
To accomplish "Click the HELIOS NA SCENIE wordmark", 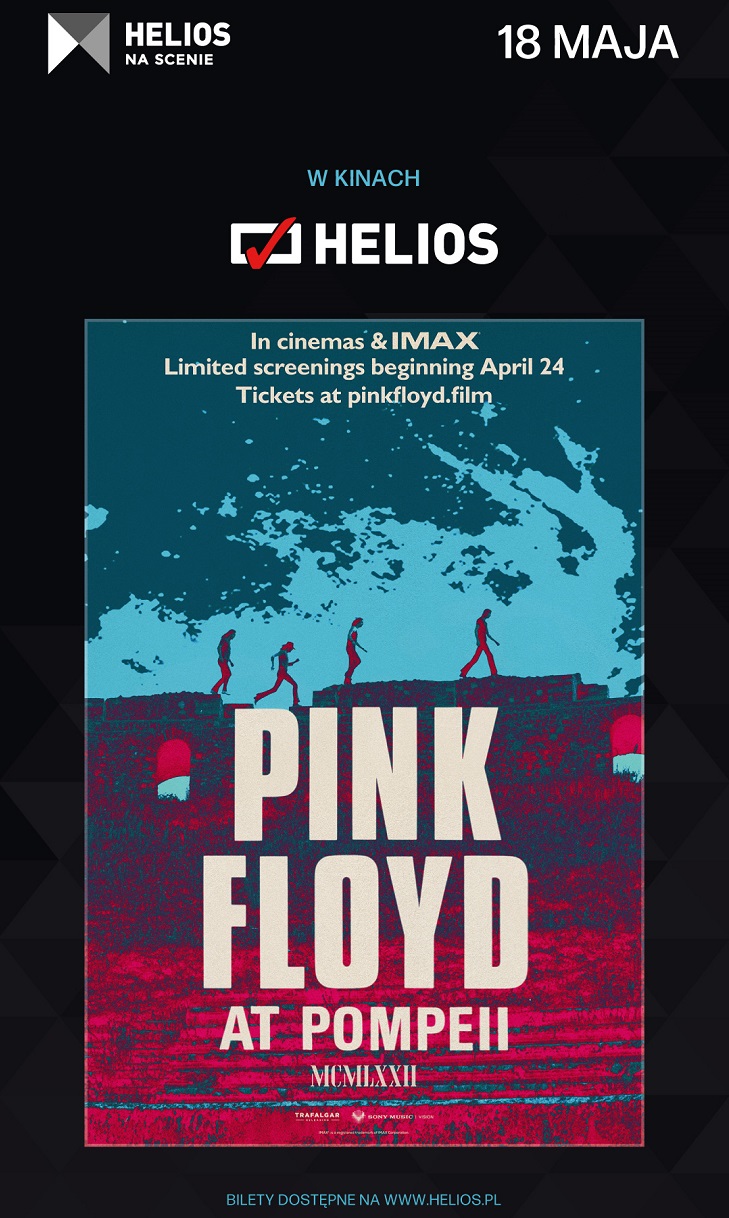I will [x=177, y=44].
